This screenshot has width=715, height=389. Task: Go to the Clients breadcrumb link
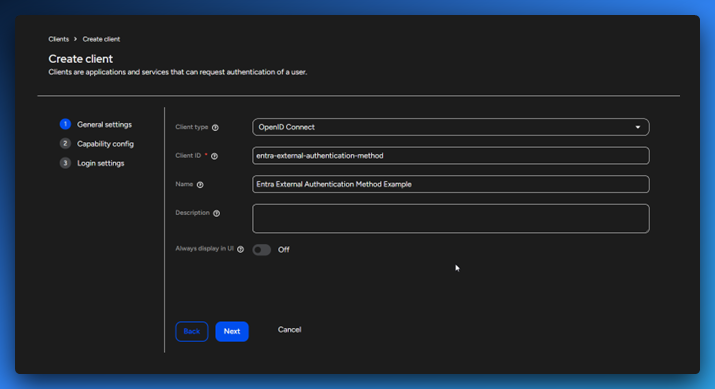click(59, 39)
